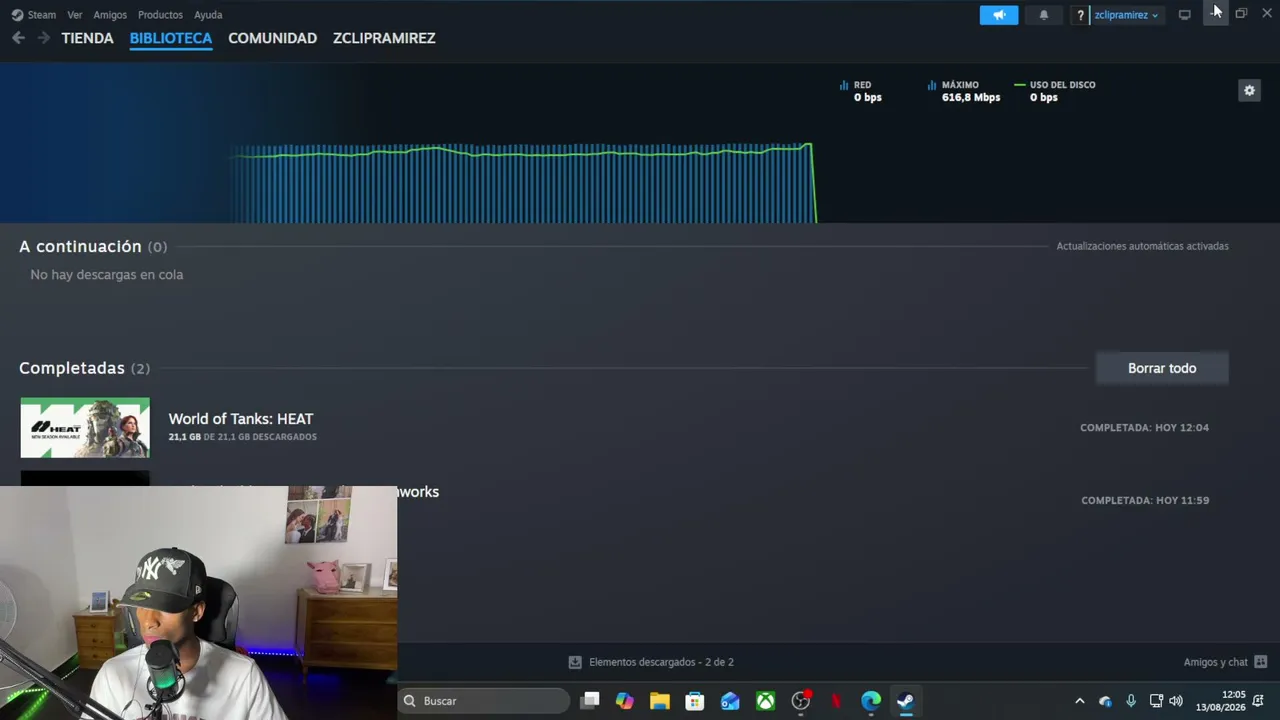Go back with the left arrow
The image size is (1280, 720).
(x=19, y=38)
